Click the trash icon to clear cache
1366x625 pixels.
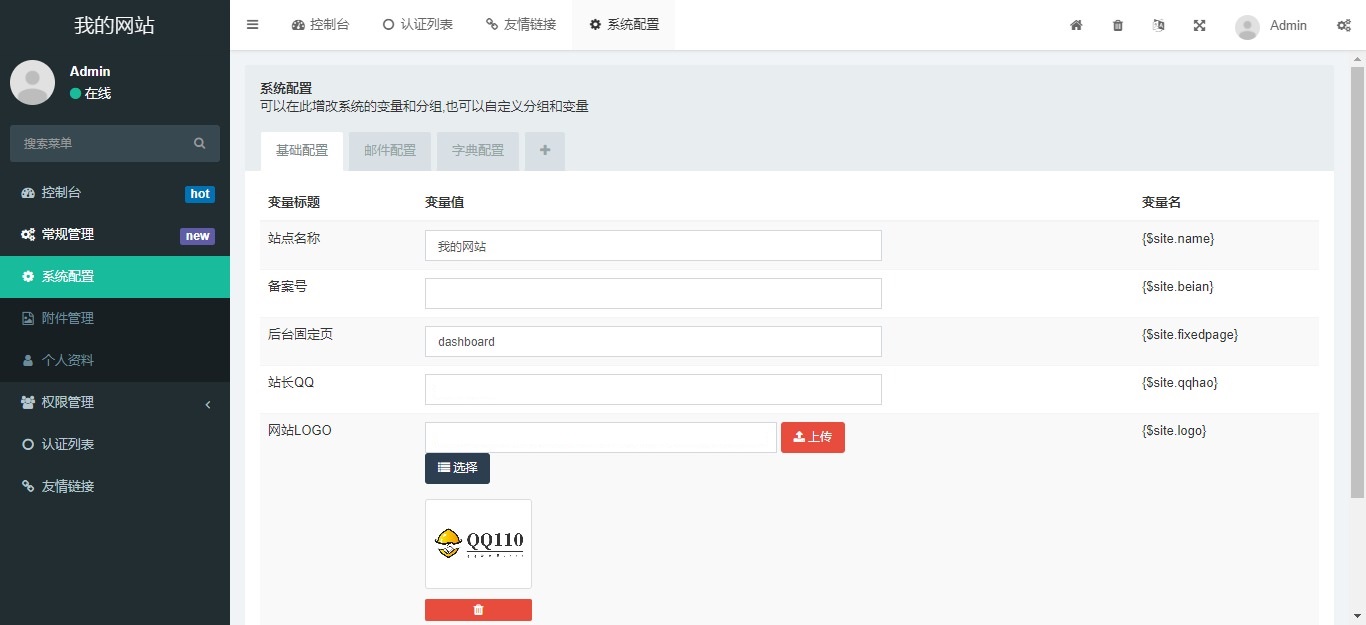[x=1117, y=25]
